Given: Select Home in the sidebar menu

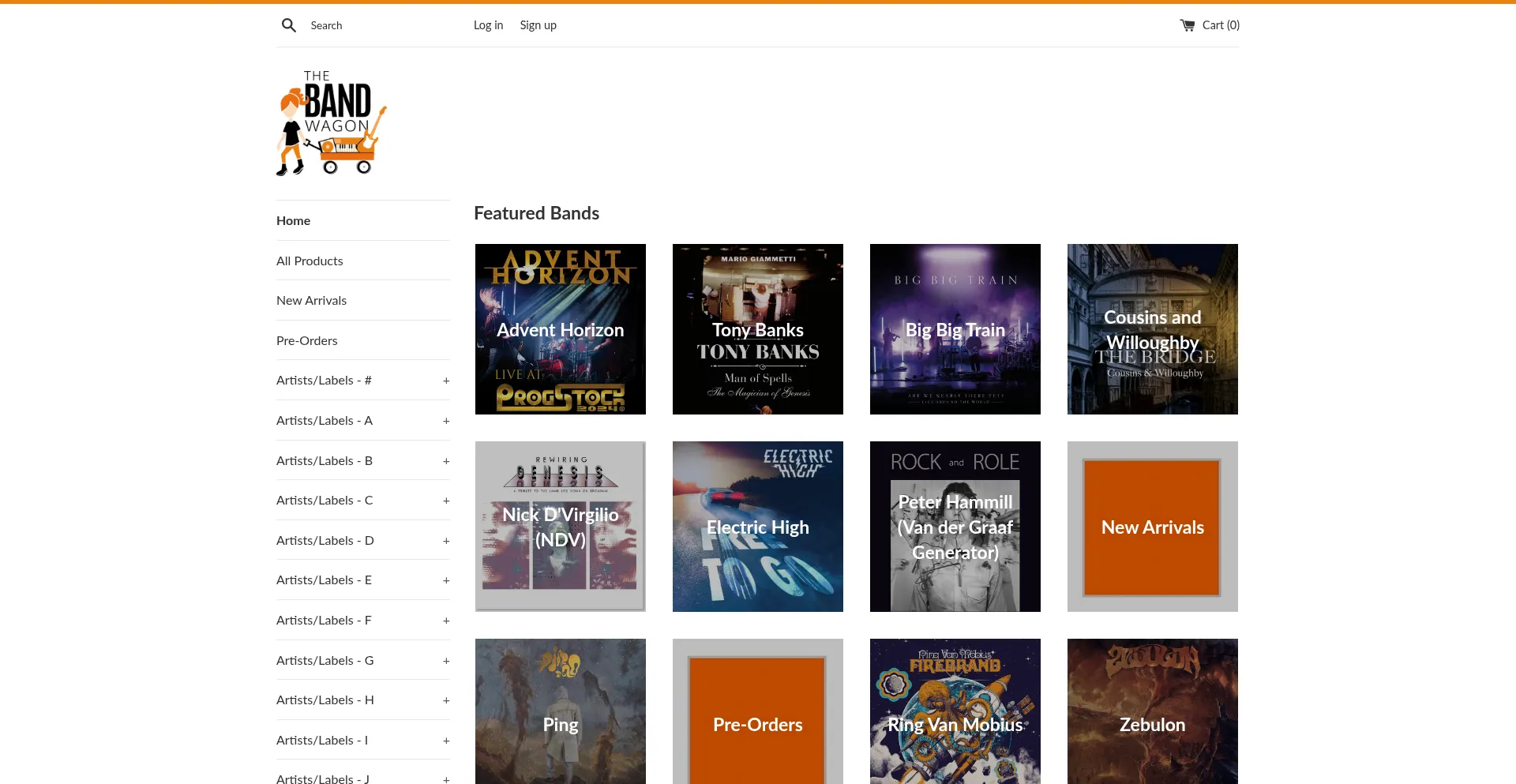Looking at the screenshot, I should point(293,221).
